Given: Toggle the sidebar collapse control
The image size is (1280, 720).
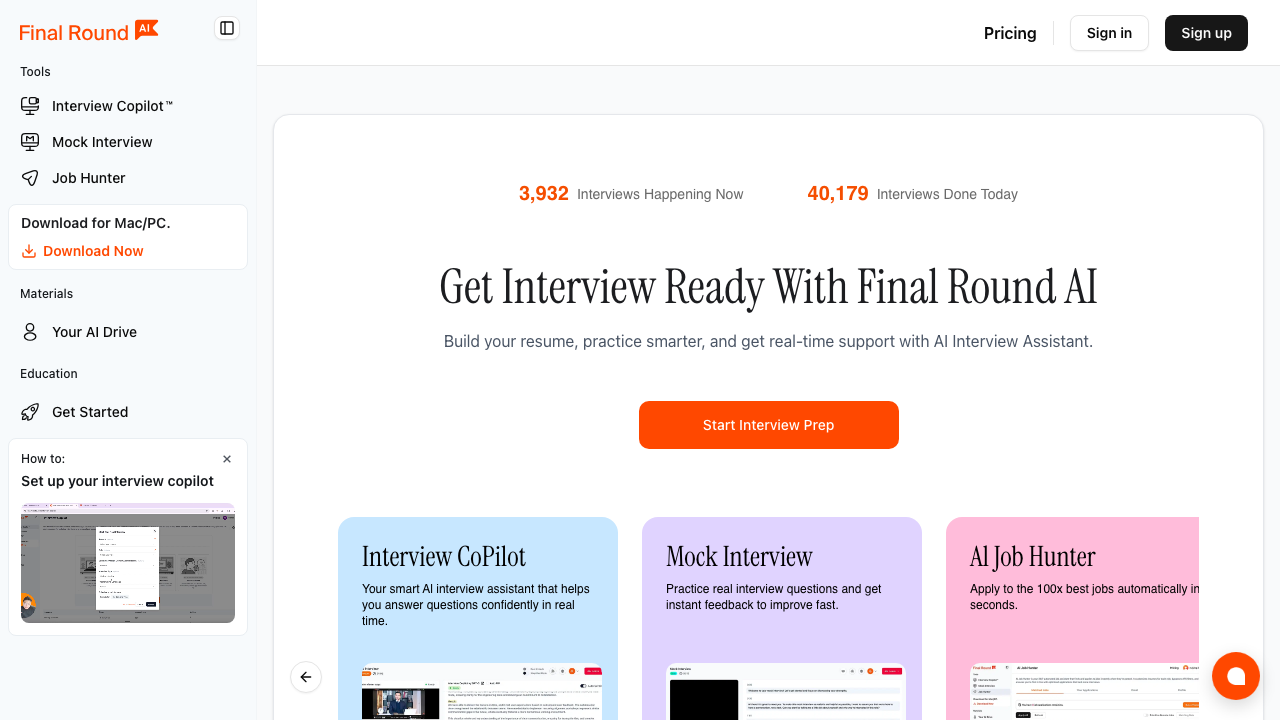Looking at the screenshot, I should coord(227,28).
